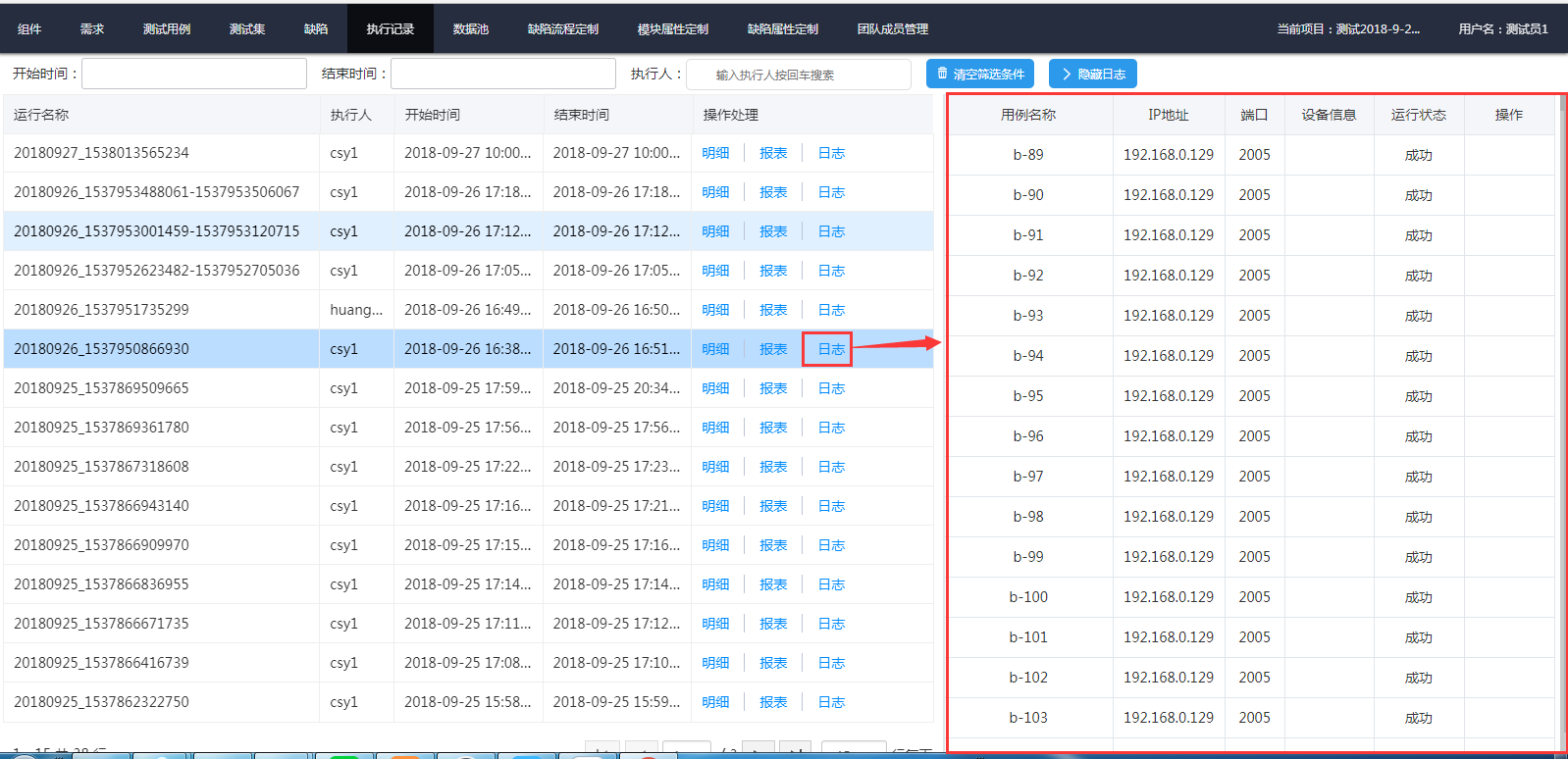Select row 20180926_1537953001459-1537953120715
The height and width of the screenshot is (759, 1568).
(x=157, y=231)
